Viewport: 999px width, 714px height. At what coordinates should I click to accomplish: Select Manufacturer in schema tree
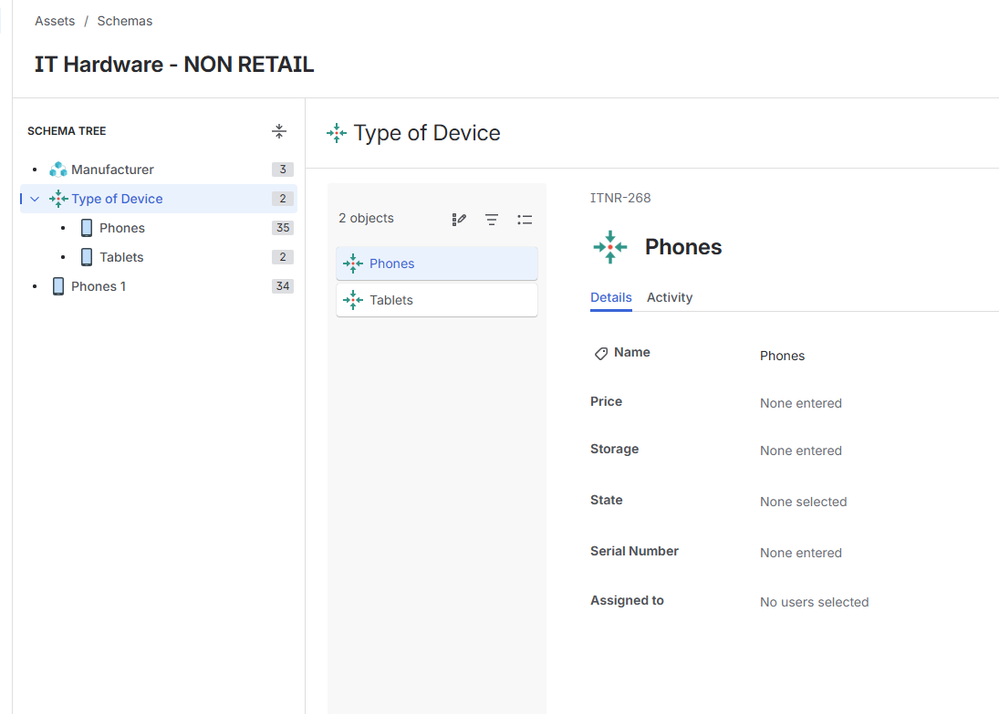coord(112,170)
